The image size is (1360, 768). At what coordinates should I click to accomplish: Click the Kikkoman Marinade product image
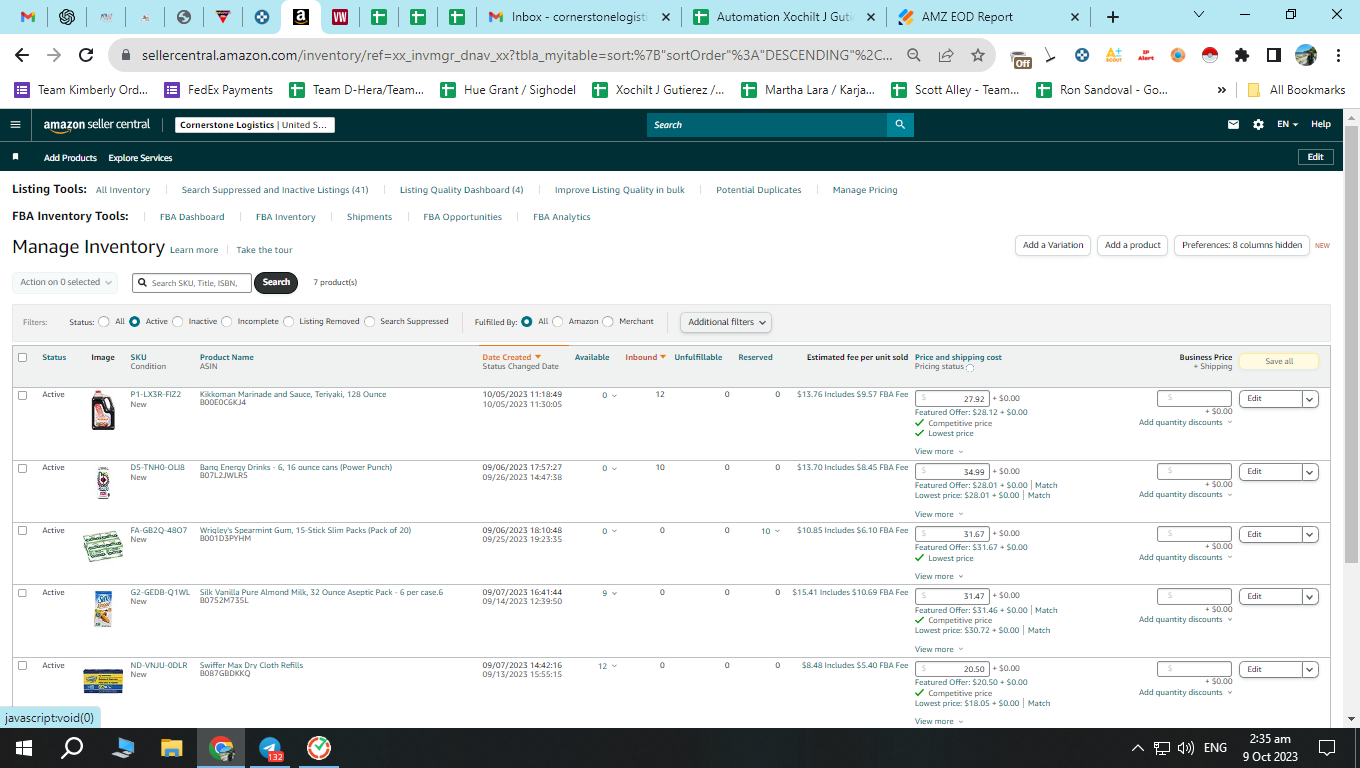(103, 410)
